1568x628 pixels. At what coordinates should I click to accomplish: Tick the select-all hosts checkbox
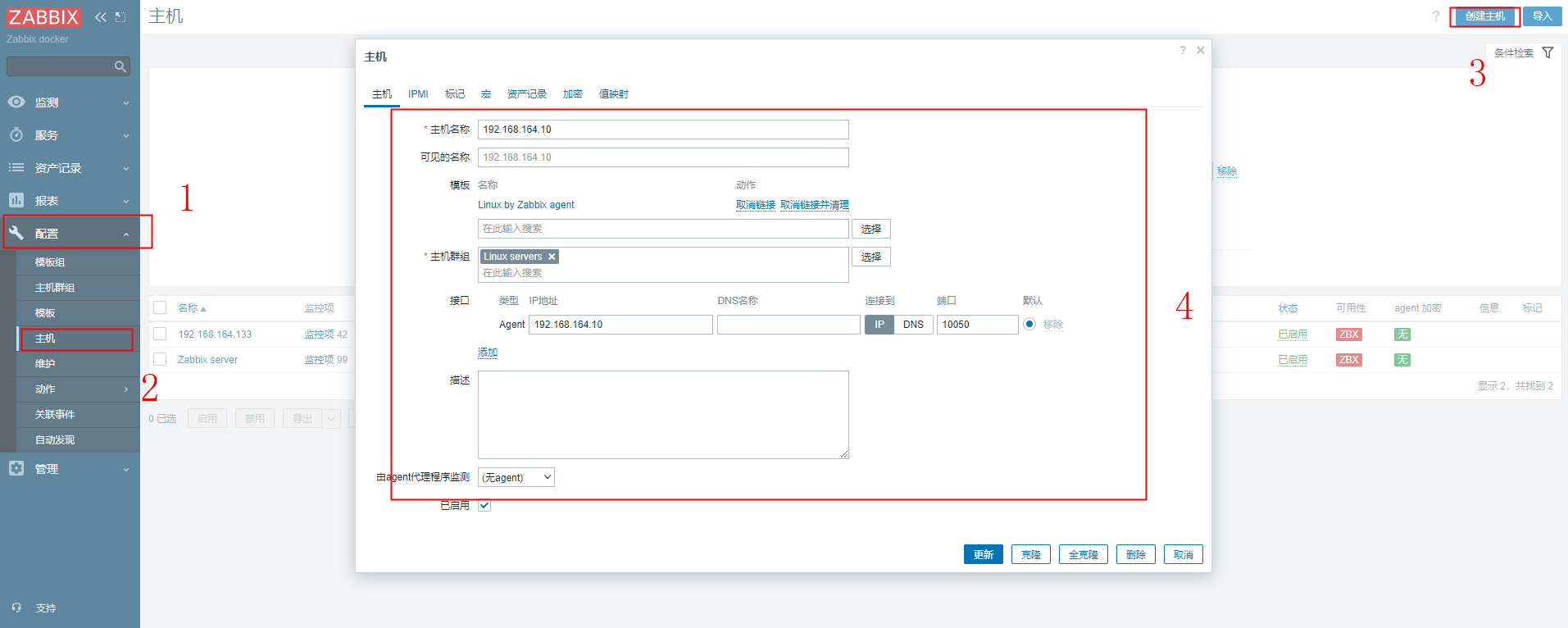160,307
